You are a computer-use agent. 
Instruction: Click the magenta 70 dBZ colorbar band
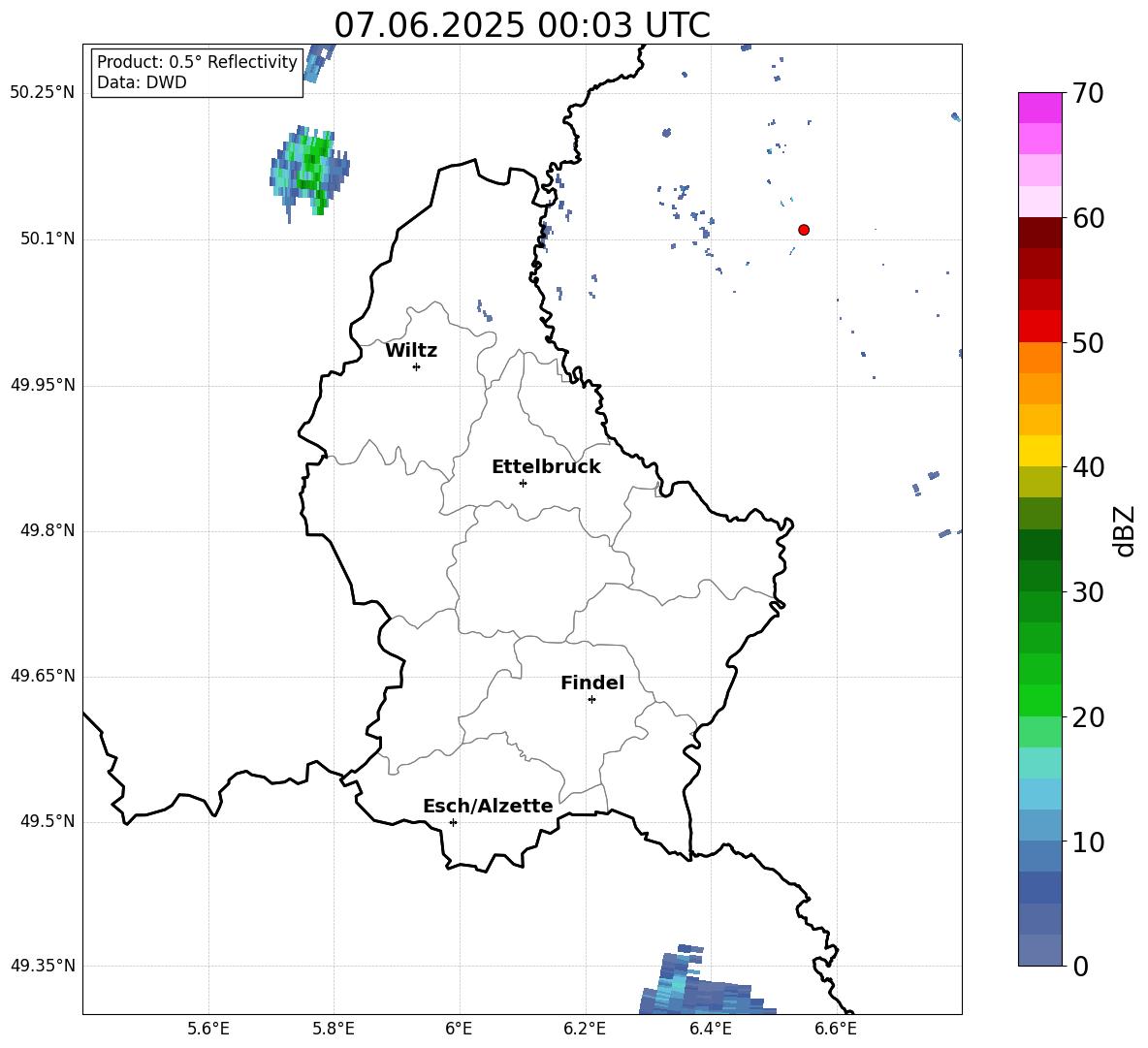1039,108
